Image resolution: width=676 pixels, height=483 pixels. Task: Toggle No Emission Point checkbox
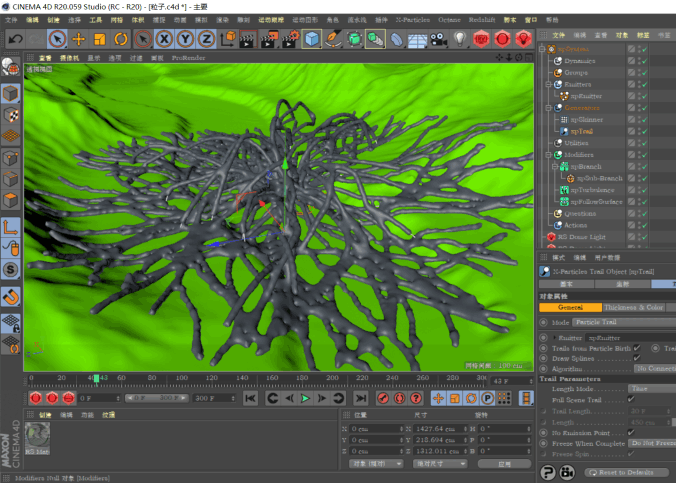pyautogui.click(x=631, y=433)
